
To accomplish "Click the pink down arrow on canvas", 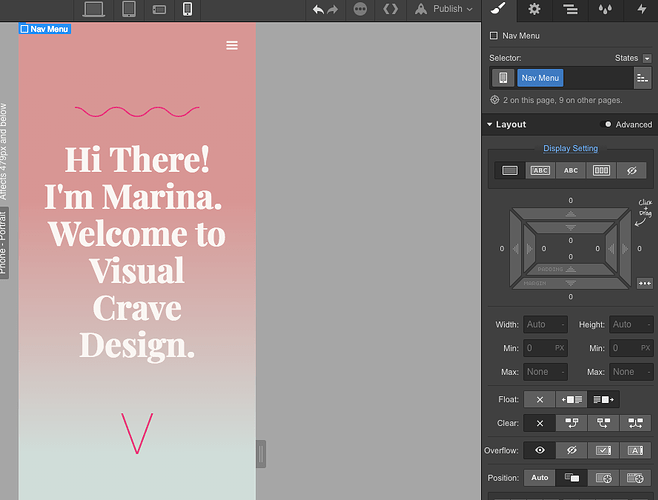I will tap(137, 433).
